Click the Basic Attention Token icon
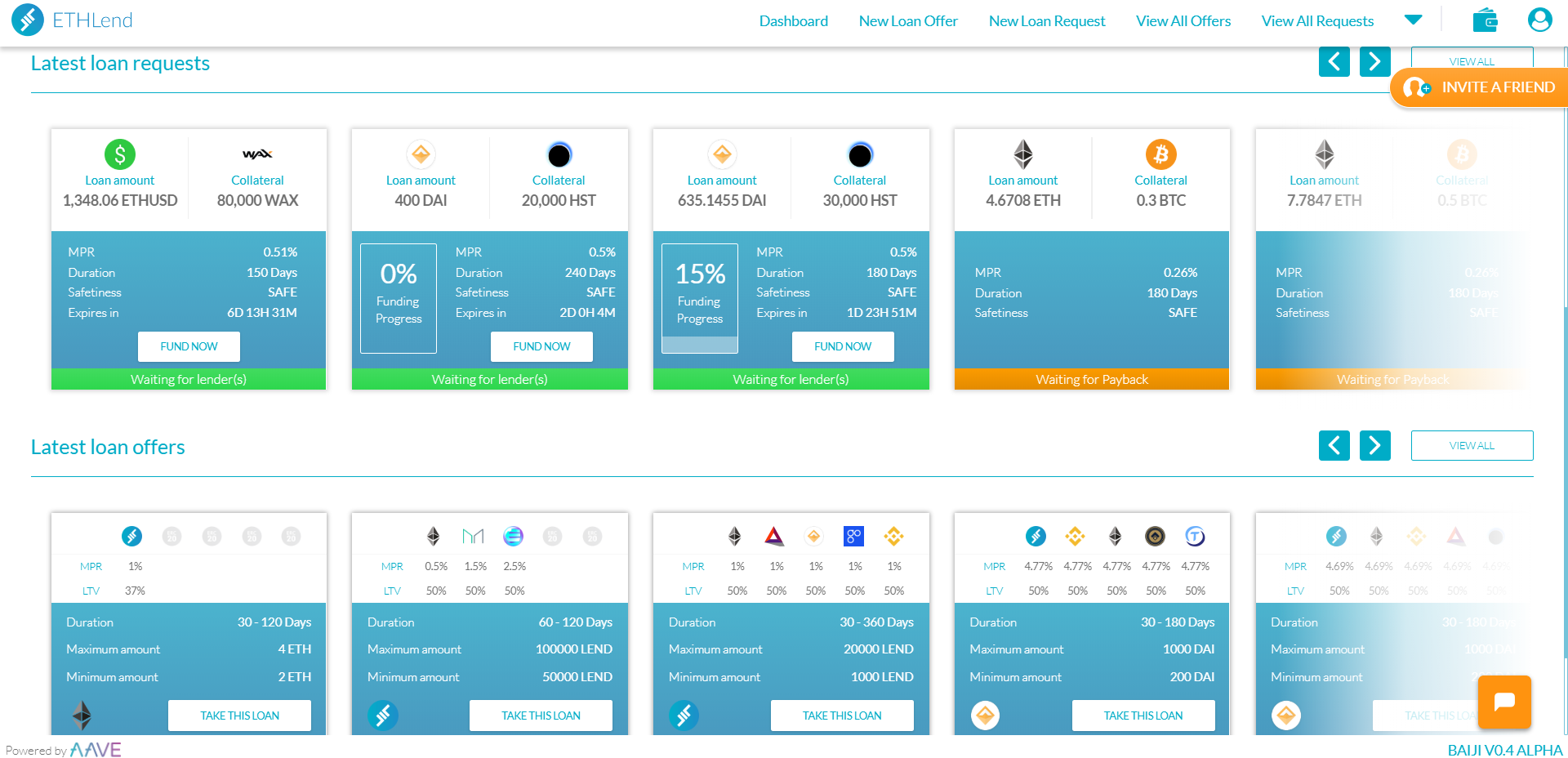This screenshot has height=758, width=1568. tap(775, 537)
